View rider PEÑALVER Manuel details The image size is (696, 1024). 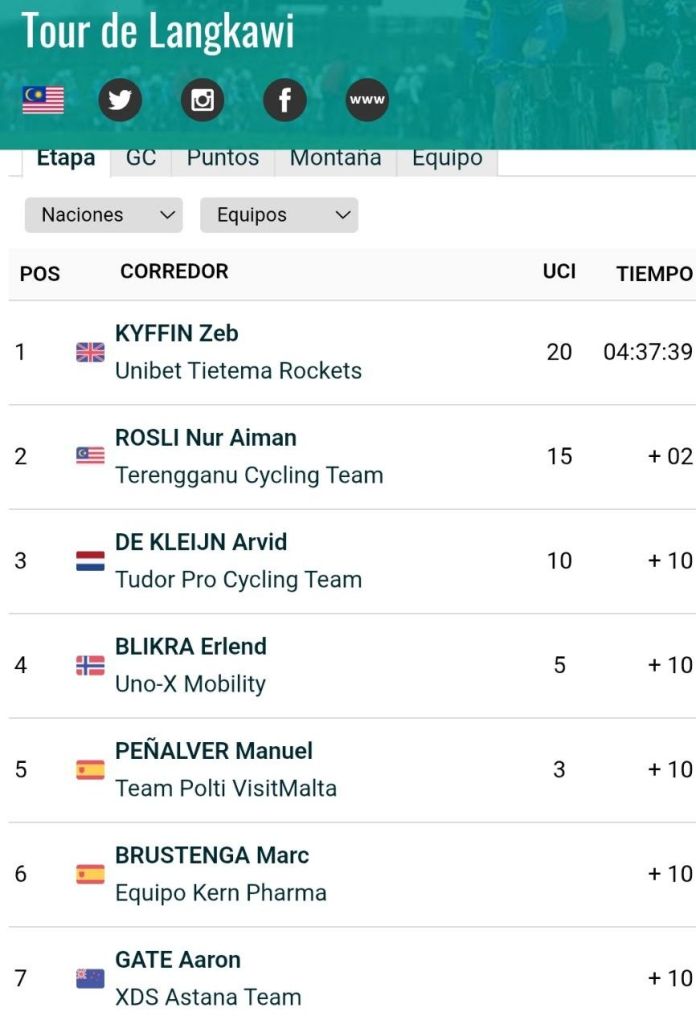[214, 751]
